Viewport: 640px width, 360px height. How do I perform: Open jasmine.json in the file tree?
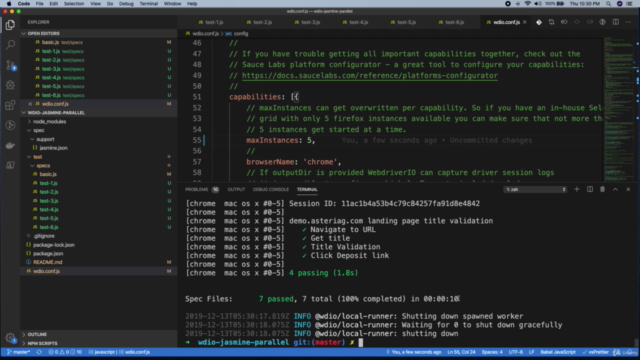(x=53, y=148)
